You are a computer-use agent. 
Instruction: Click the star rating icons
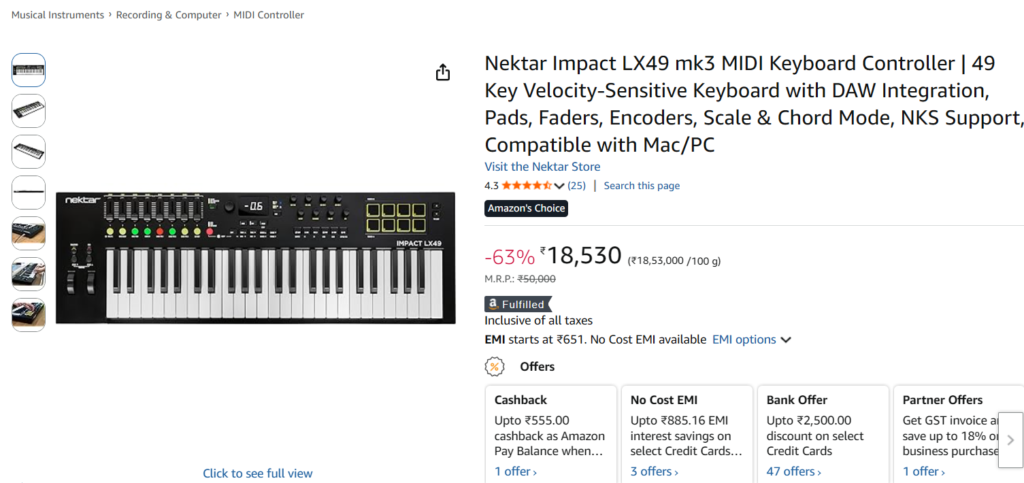tap(526, 186)
